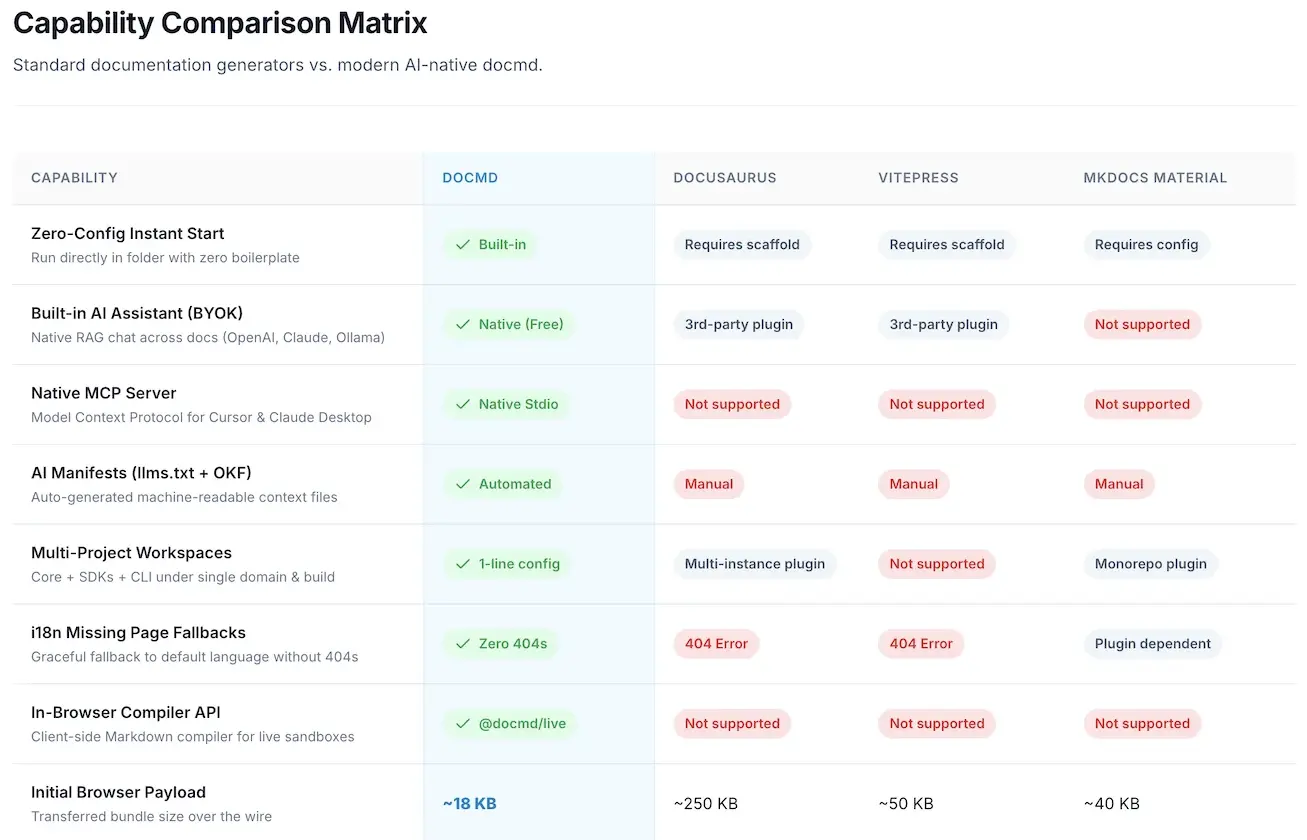Click the Monorepo plugin badge
The width and height of the screenshot is (1307, 840).
1151,564
